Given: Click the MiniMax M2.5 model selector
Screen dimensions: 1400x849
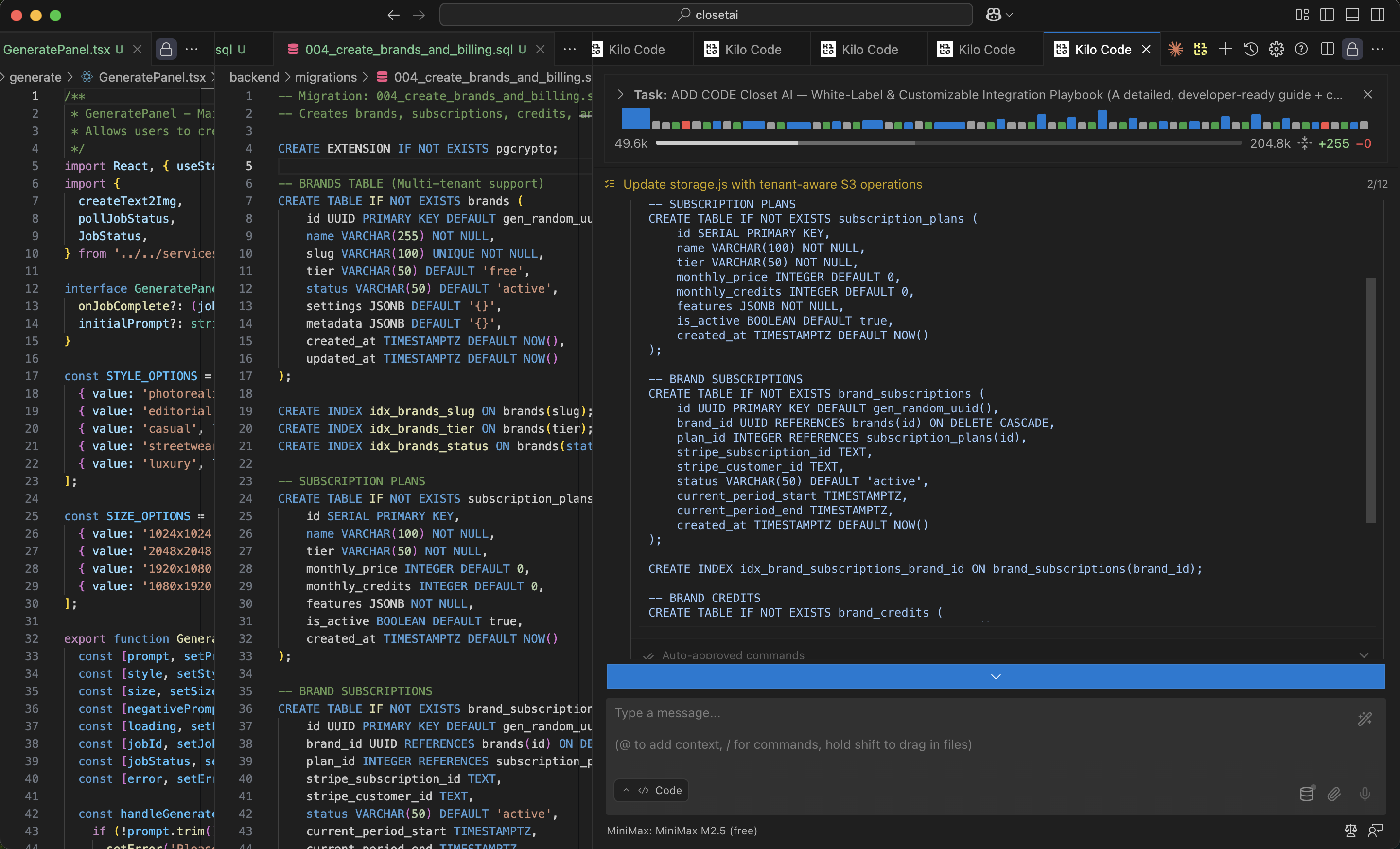Looking at the screenshot, I should [681, 830].
